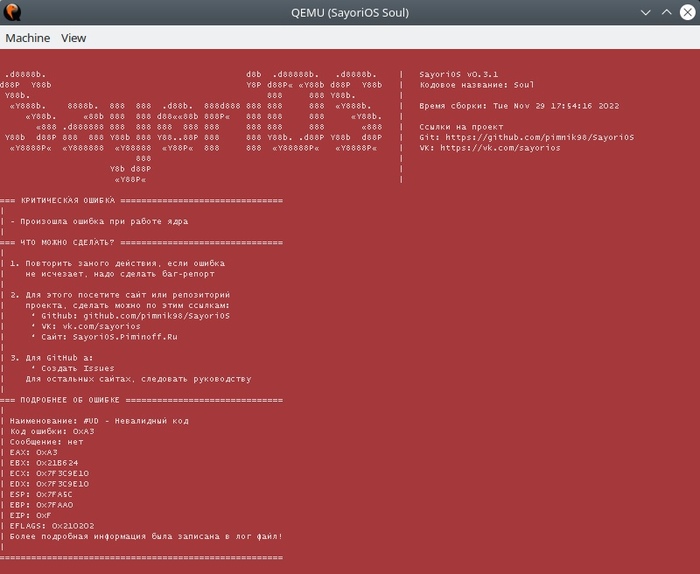Image resolution: width=700 pixels, height=574 pixels.
Task: Click the line 'Сообщение: нет'
Action: coord(46,442)
